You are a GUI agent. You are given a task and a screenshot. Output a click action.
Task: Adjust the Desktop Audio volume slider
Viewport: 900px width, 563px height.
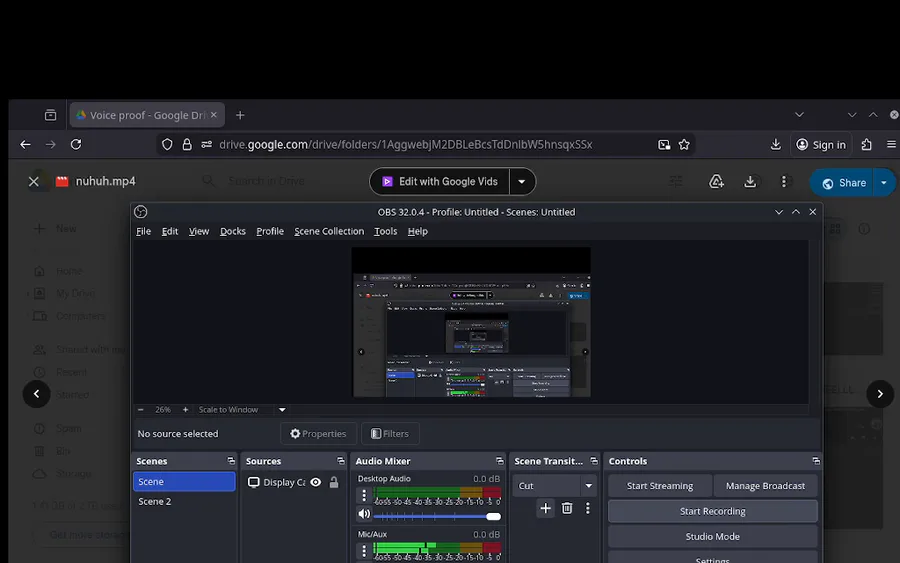(x=437, y=517)
